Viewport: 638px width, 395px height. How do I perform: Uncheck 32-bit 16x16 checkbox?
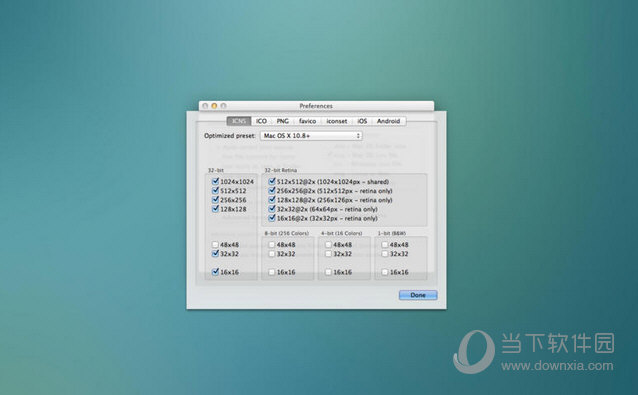215,272
